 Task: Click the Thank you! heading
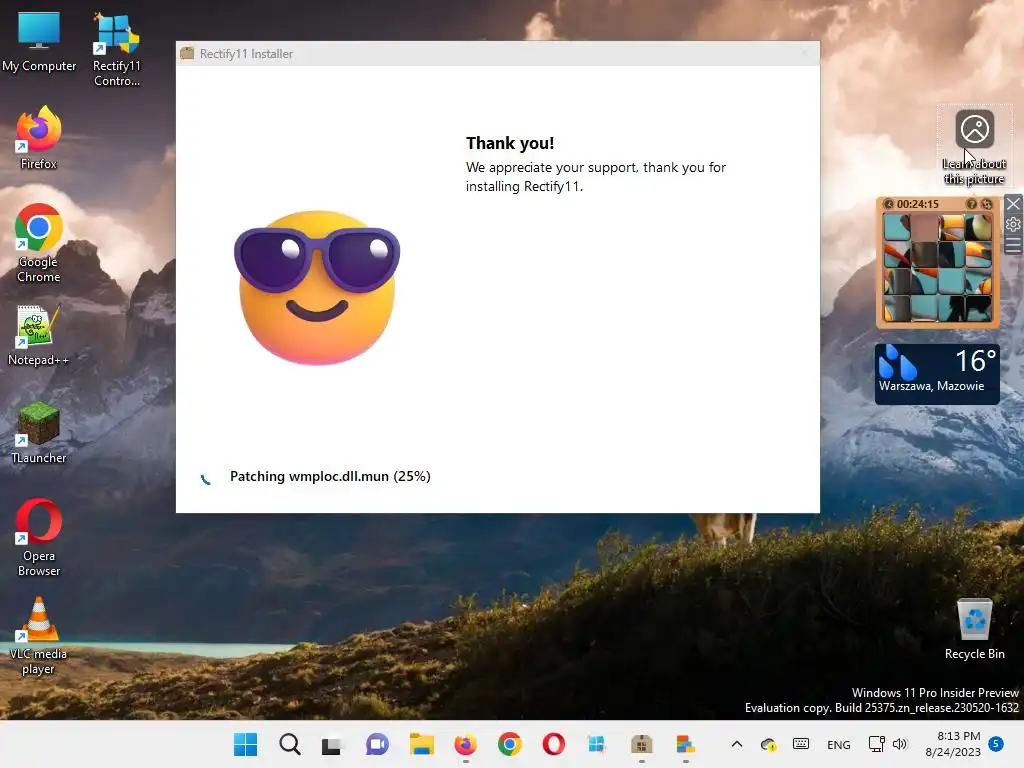tap(510, 143)
